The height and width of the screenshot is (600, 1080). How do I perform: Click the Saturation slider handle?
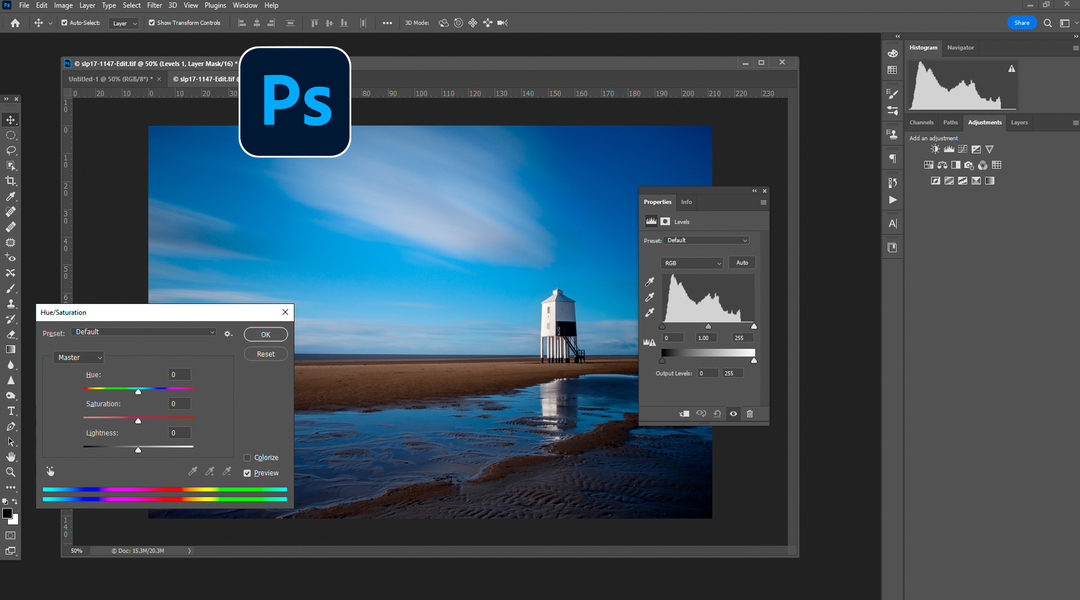coord(138,421)
